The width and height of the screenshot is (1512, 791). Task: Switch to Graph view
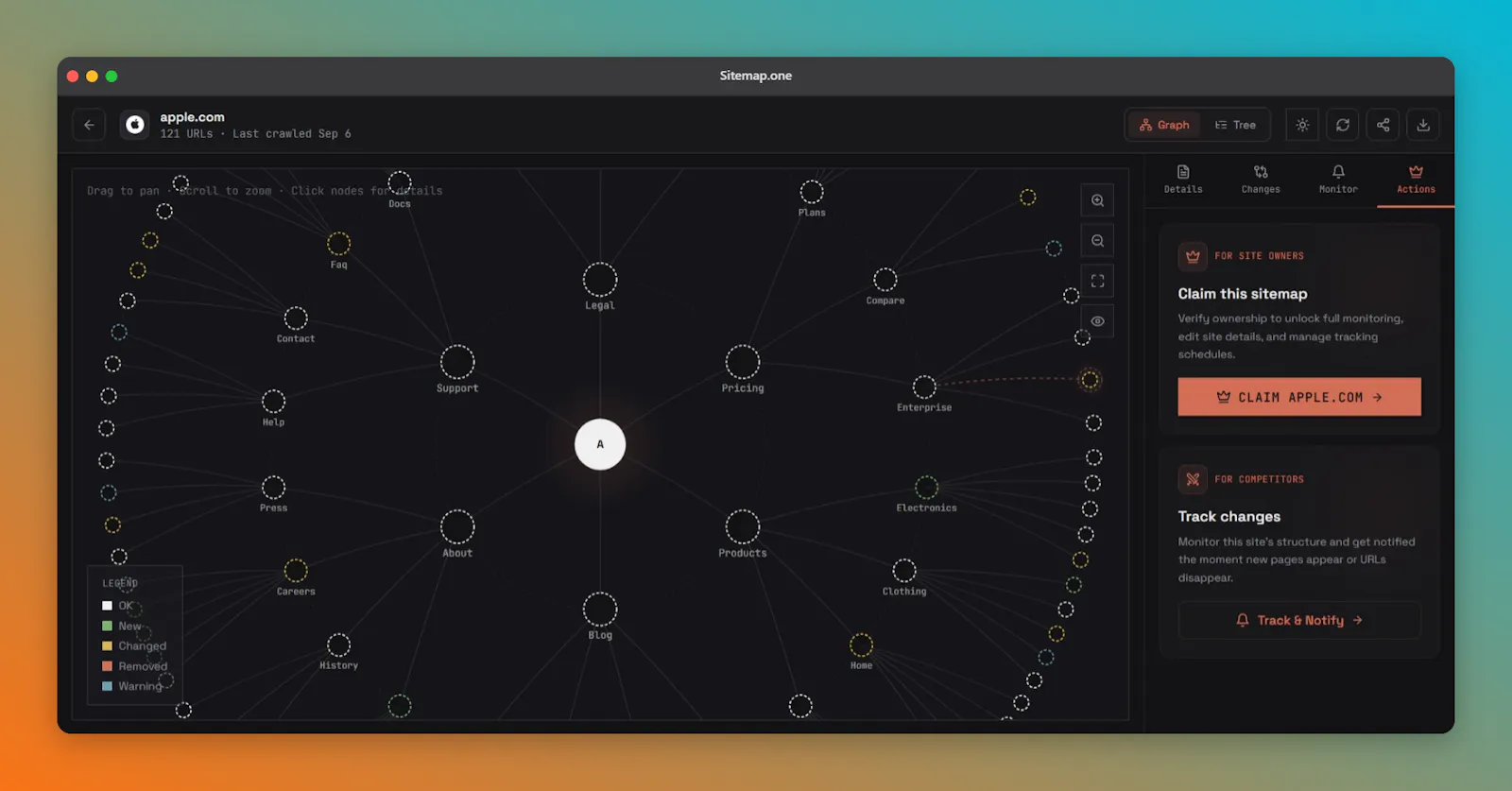click(1164, 125)
